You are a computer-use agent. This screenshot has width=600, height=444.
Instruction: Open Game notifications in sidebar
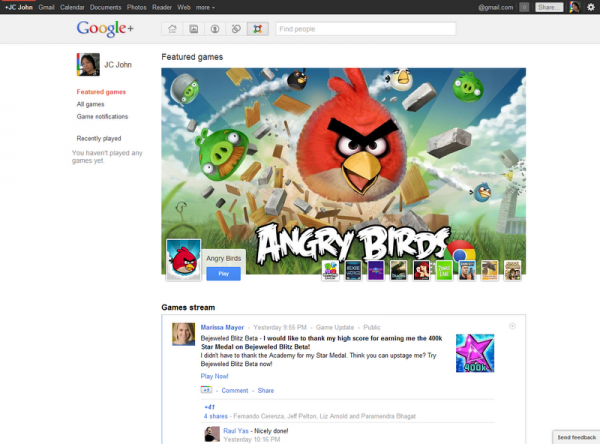coord(102,116)
